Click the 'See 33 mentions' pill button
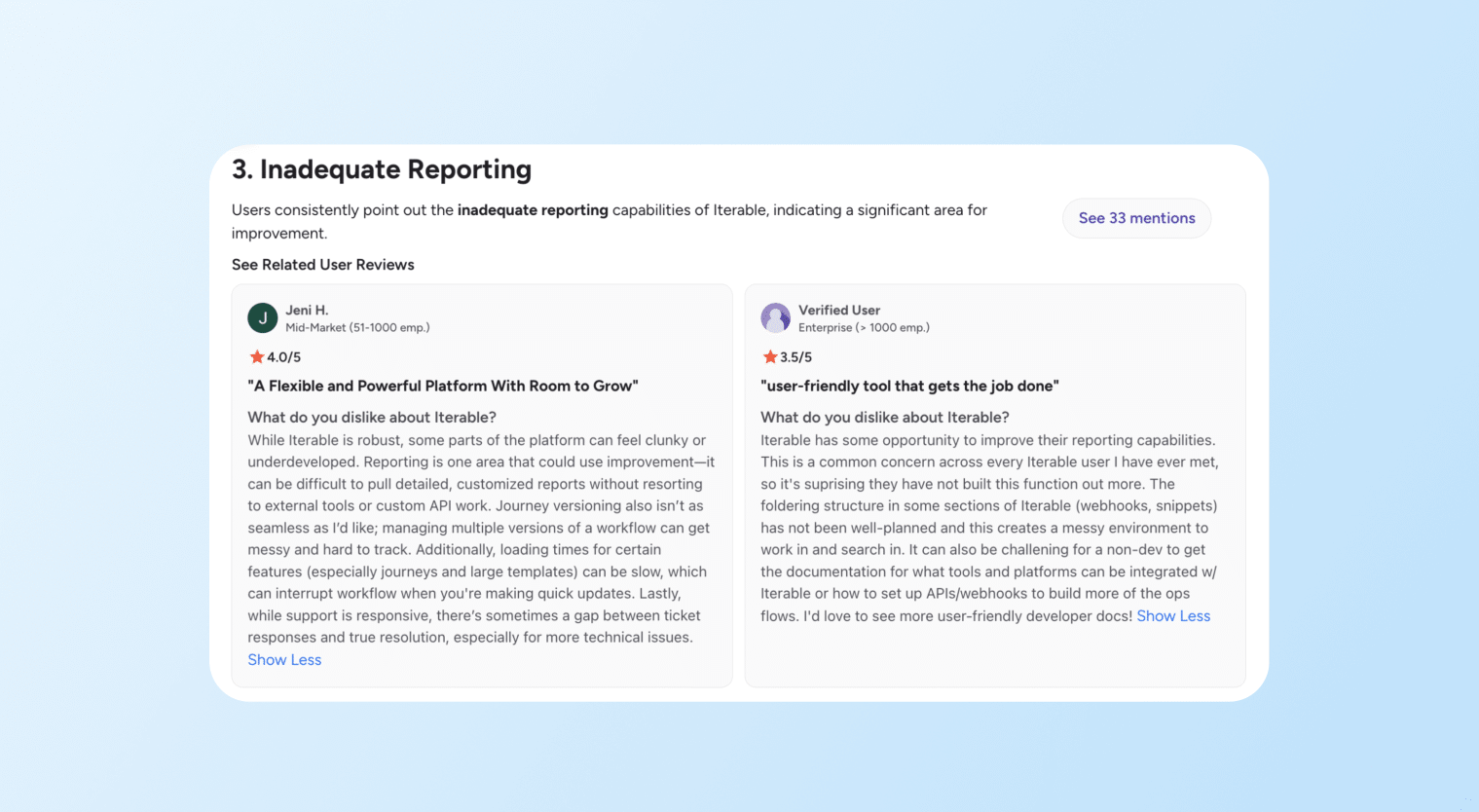1479x812 pixels. 1135,218
